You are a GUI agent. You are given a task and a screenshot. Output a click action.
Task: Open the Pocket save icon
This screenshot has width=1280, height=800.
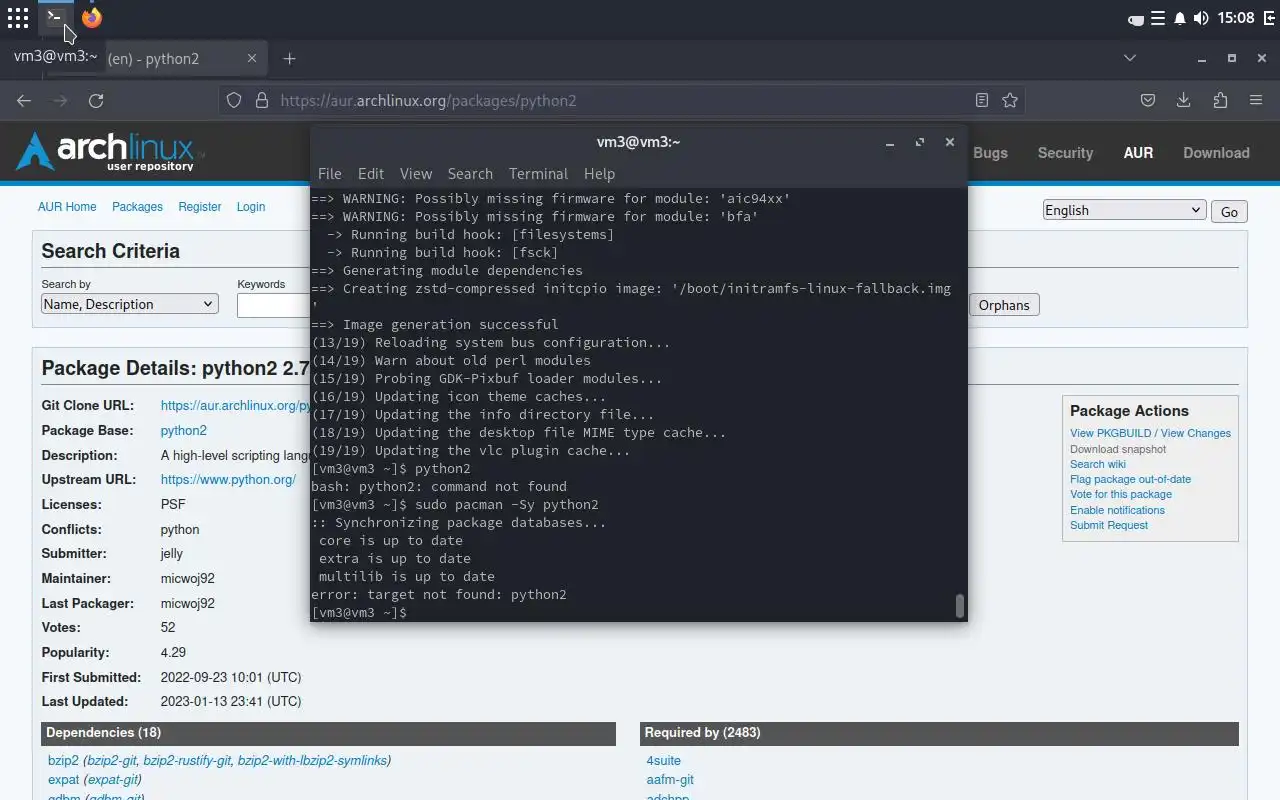tap(1148, 100)
